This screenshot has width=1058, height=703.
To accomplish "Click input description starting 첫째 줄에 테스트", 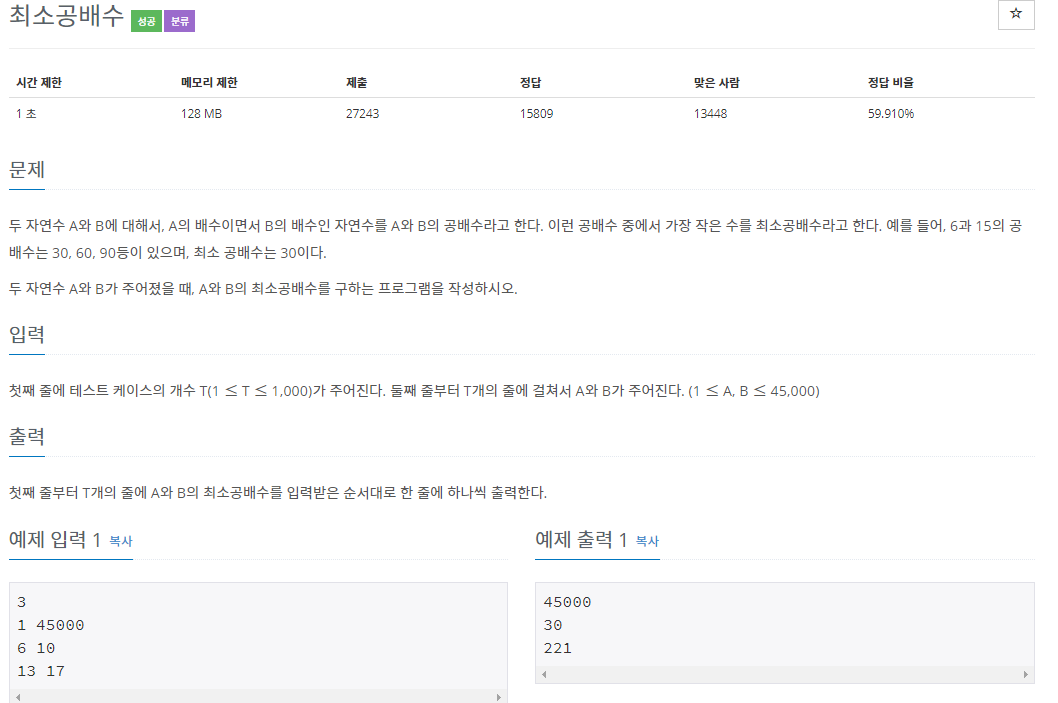I will [414, 391].
